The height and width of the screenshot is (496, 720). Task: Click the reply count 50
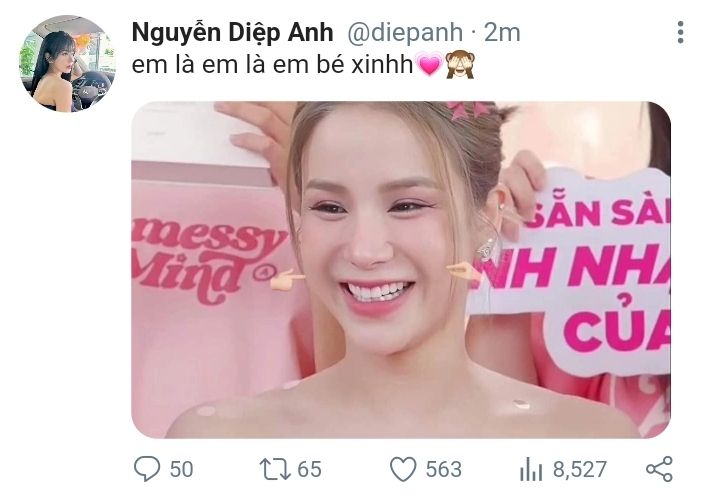181,469
